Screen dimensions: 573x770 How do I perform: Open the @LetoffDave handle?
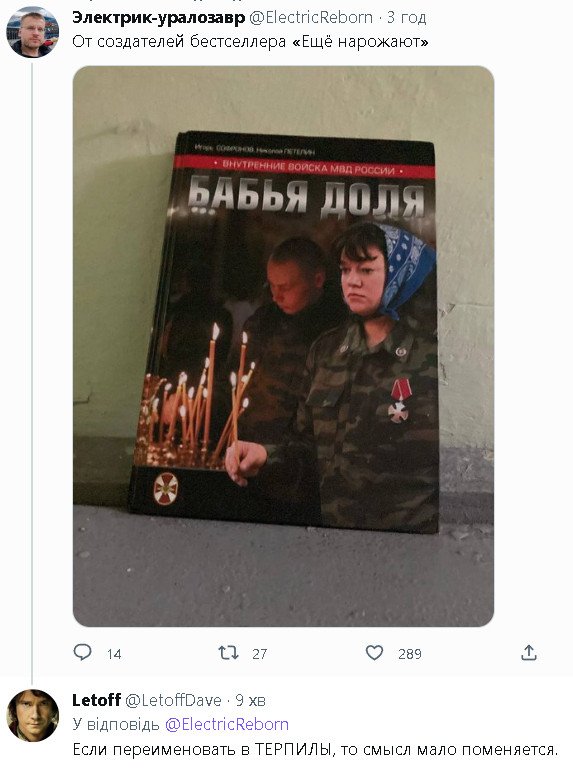tap(173, 700)
